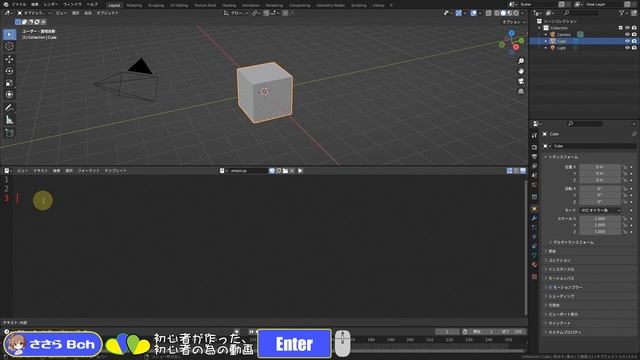This screenshot has height=360, width=640.
Task: Open viewport Options popover button
Action: click(x=513, y=22)
